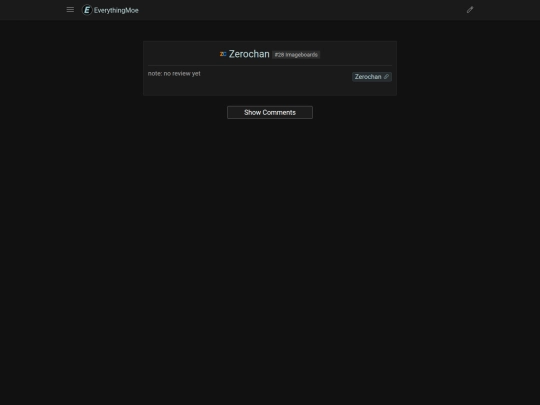
Task: Select the 'note: no review yet' text
Action: click(x=174, y=74)
